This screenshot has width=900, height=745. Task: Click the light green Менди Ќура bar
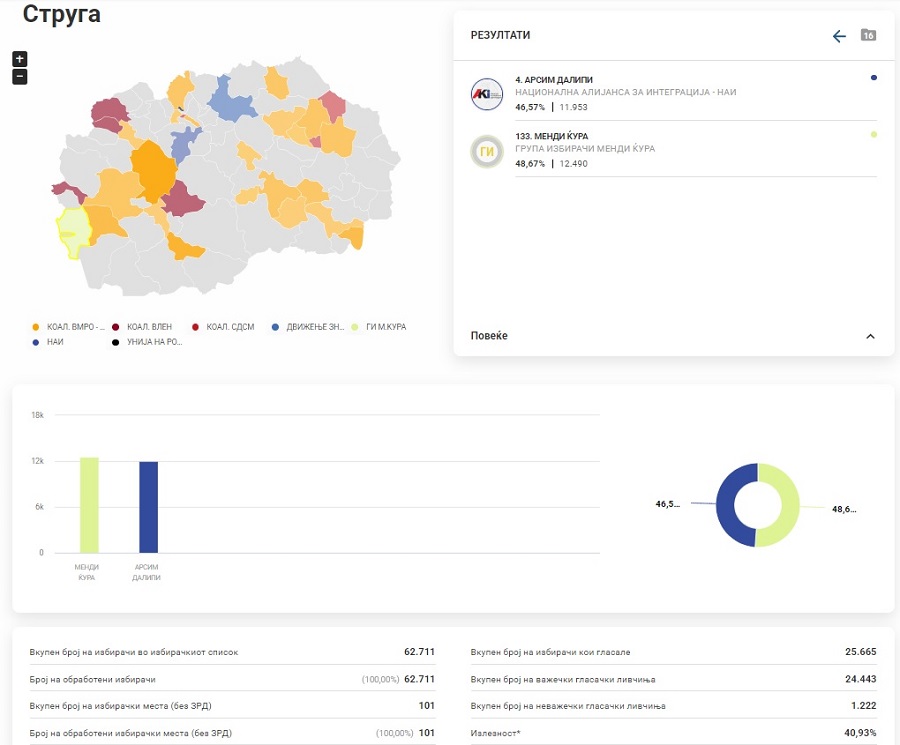pyautogui.click(x=89, y=505)
